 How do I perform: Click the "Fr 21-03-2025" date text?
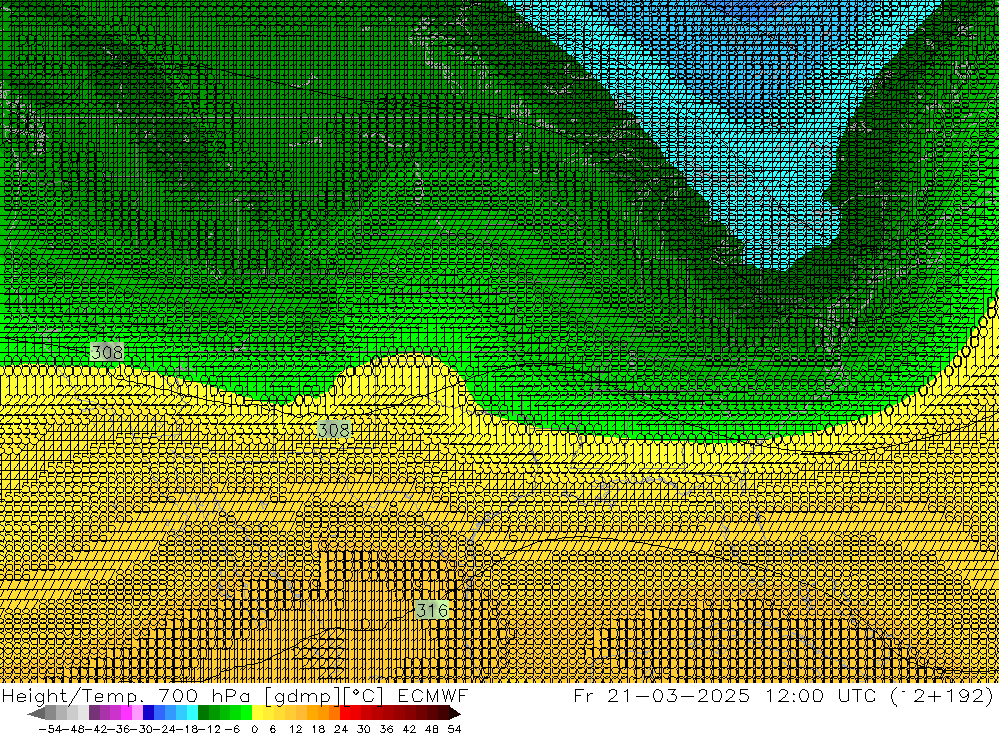(662, 695)
